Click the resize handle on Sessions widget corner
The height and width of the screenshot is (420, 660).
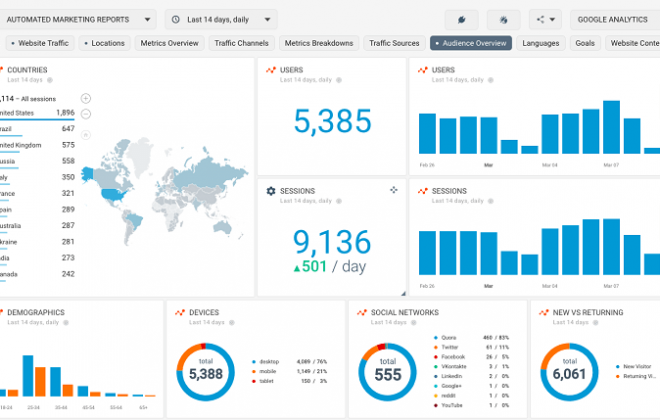[403, 293]
